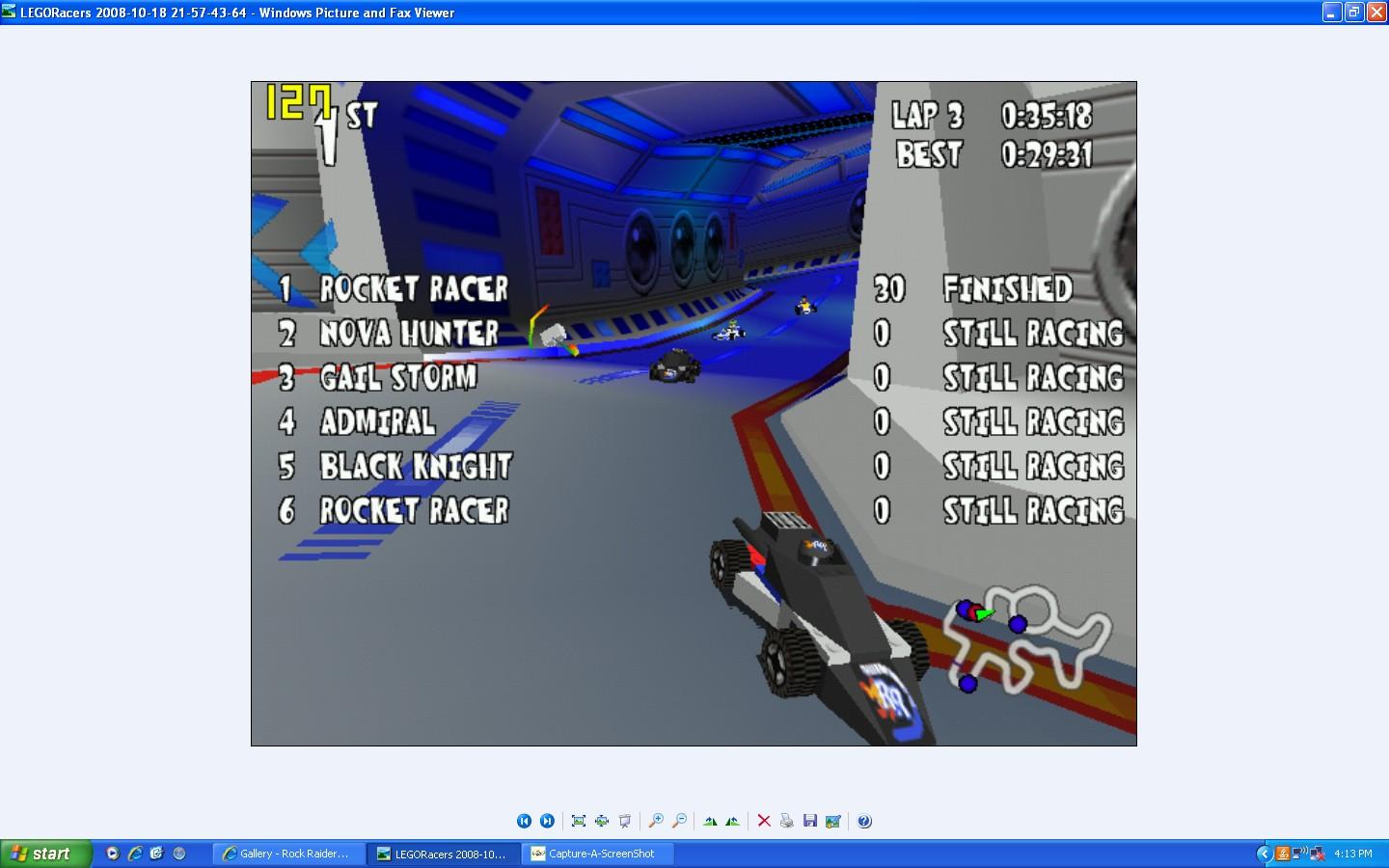Click the best time '0:29:31'
Image resolution: width=1389 pixels, height=868 pixels.
point(1047,154)
